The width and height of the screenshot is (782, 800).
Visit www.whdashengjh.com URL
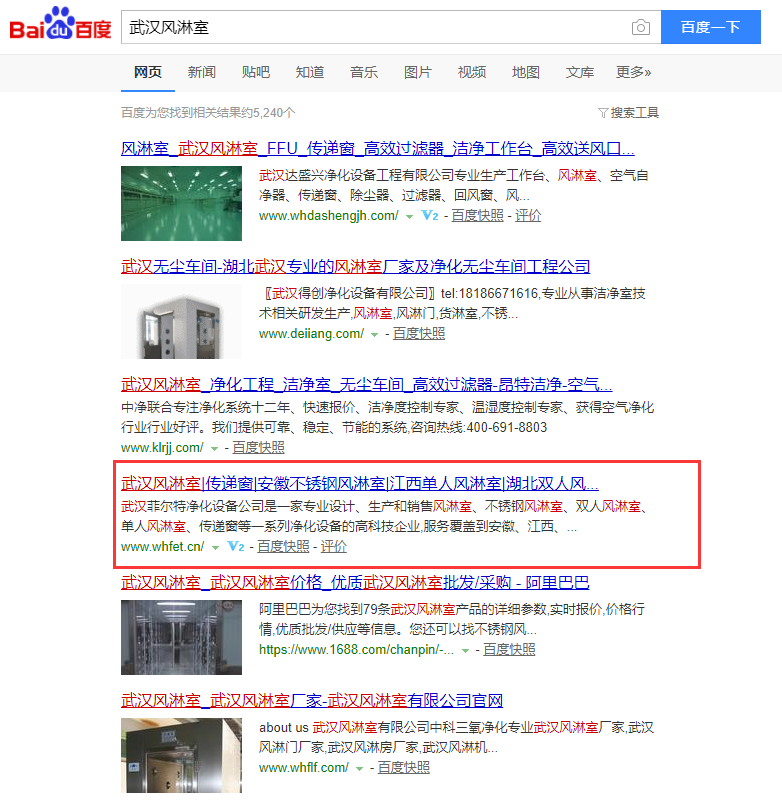(329, 216)
